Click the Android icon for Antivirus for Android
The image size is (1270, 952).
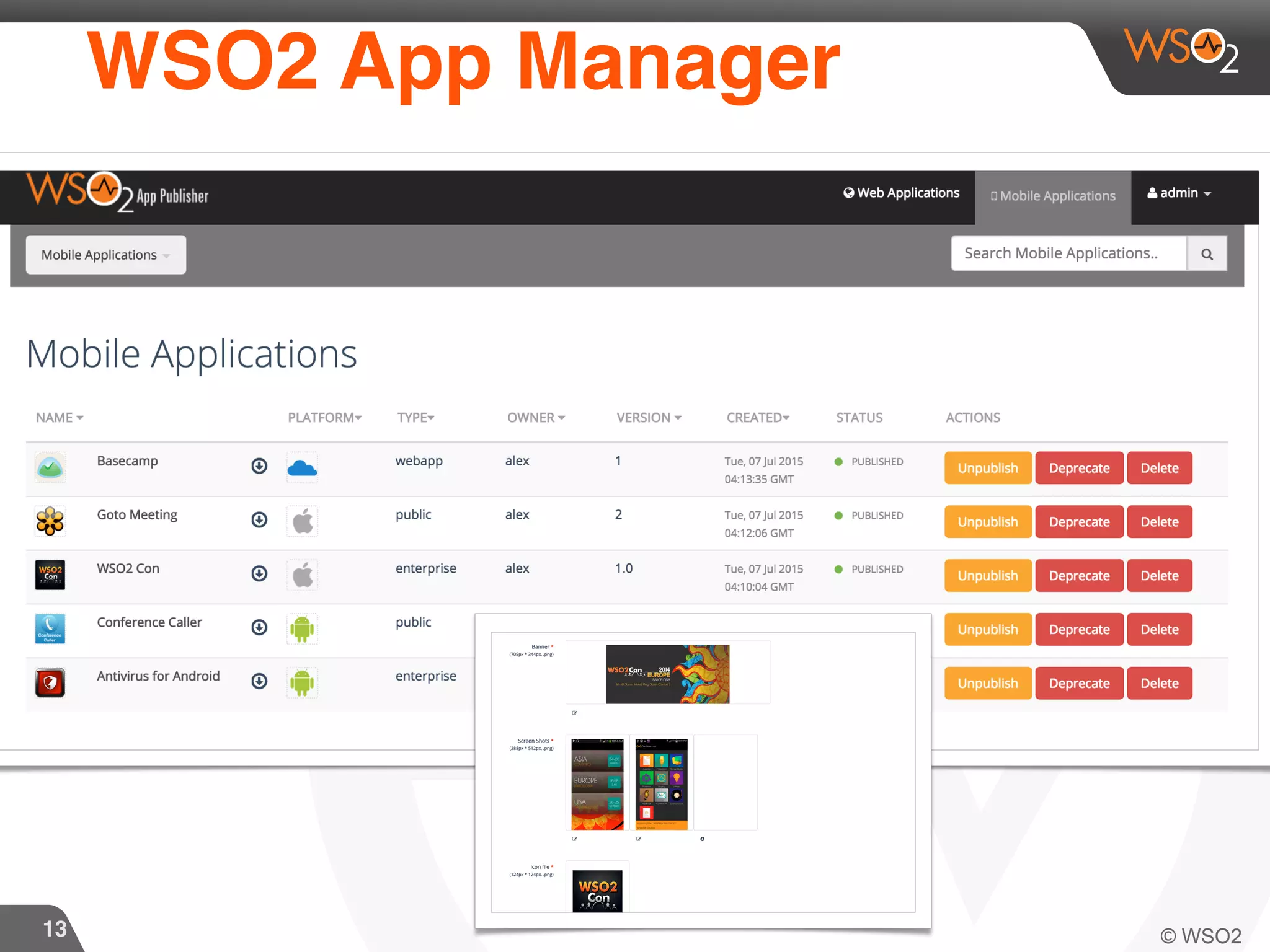[x=302, y=683]
